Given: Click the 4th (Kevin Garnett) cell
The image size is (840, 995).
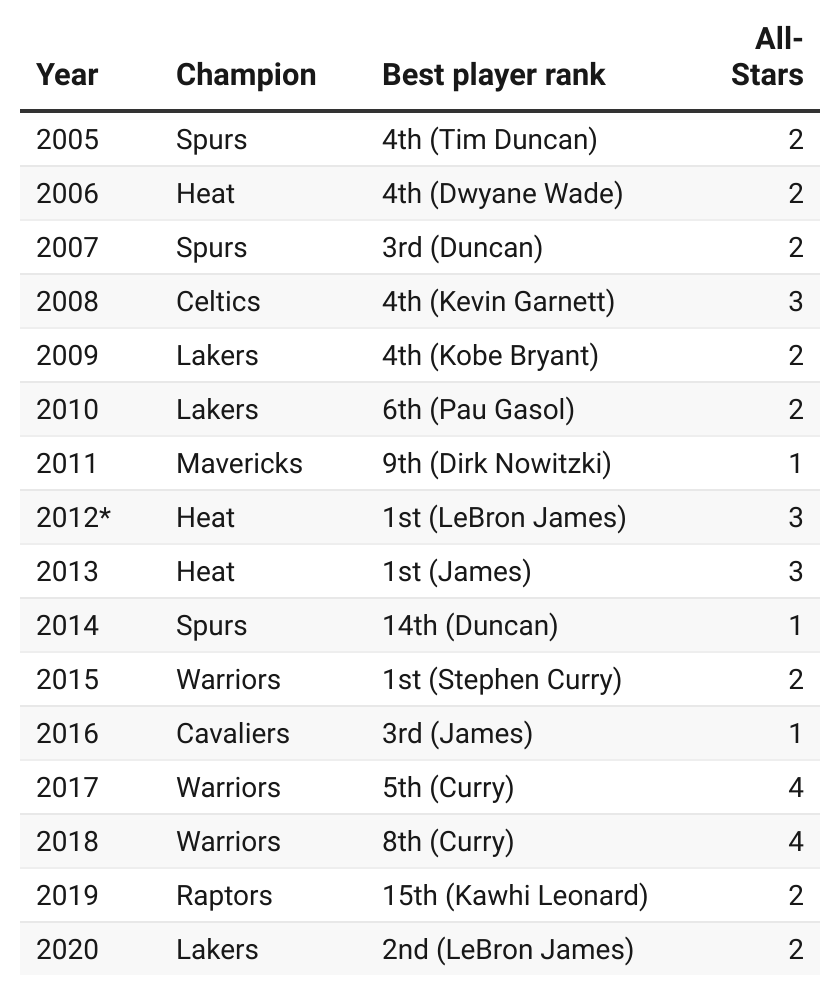Looking at the screenshot, I should [498, 301].
